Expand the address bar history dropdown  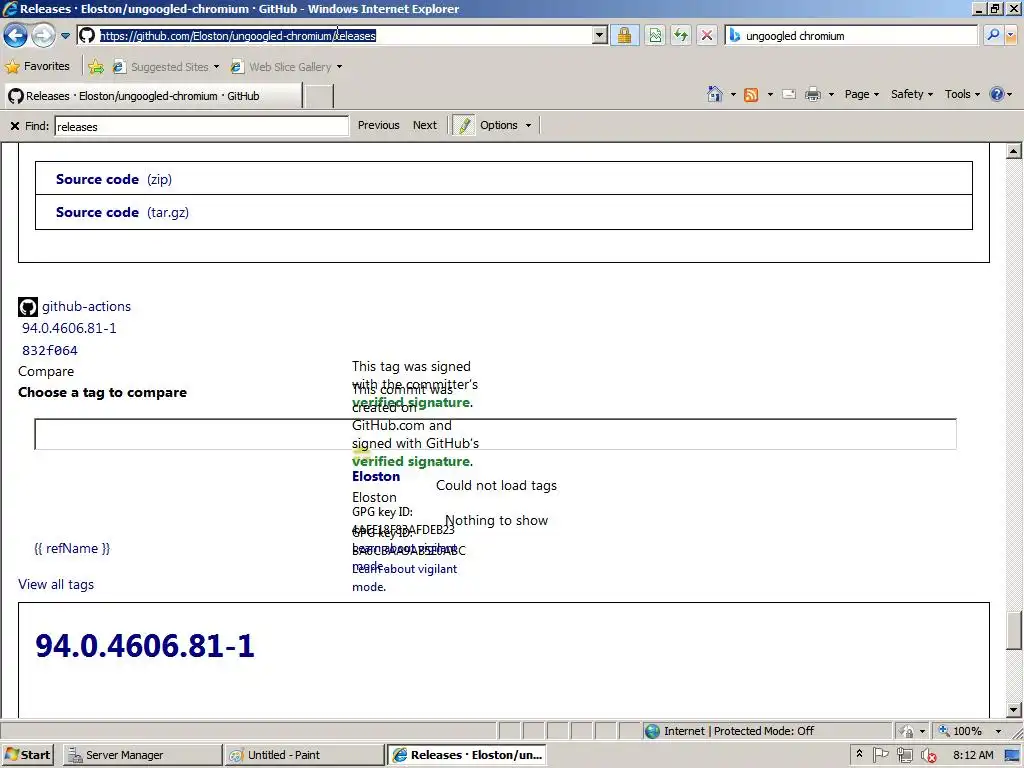coord(600,35)
